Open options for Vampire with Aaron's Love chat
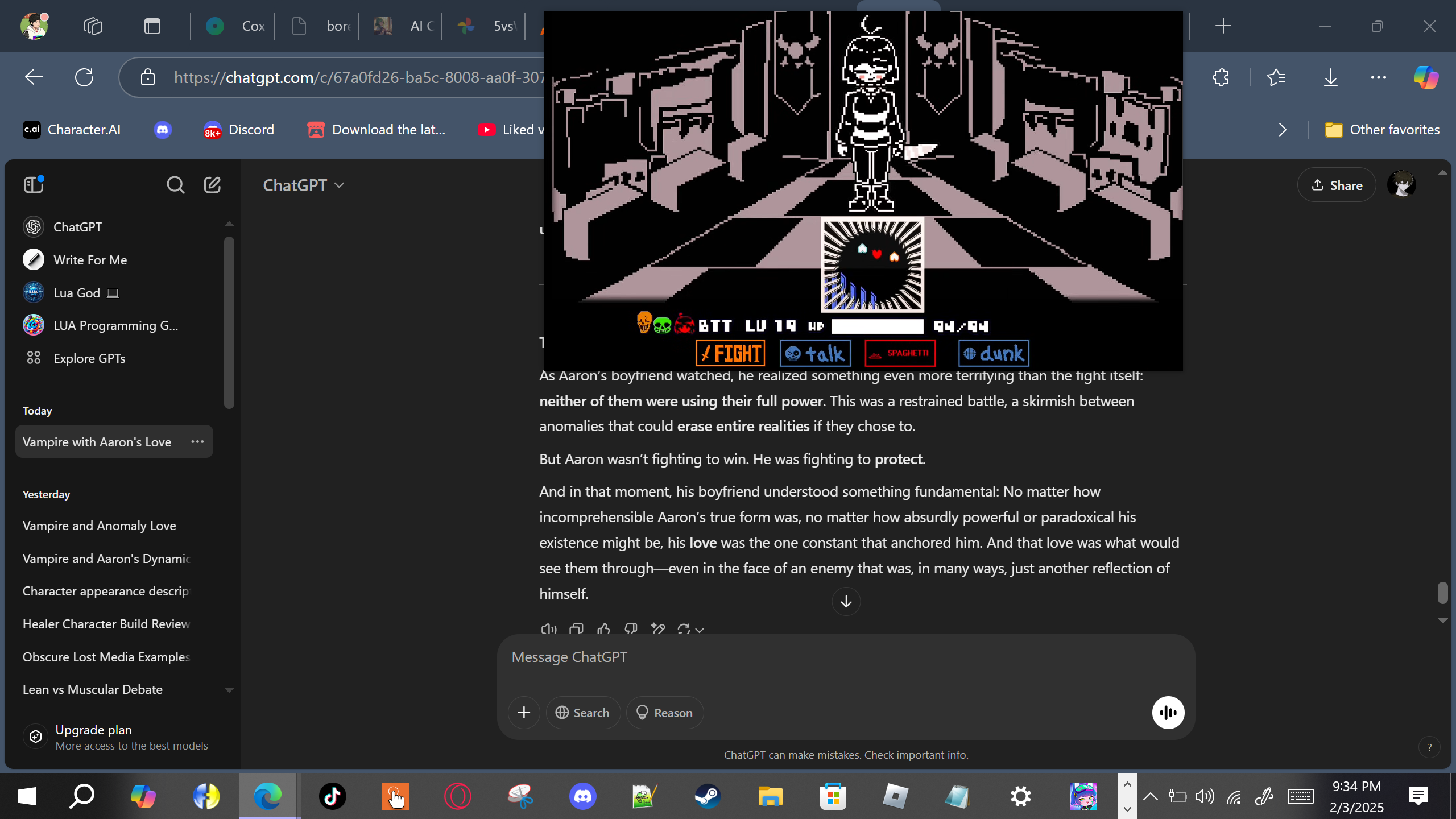Image resolution: width=1456 pixels, height=819 pixels. coord(197,442)
